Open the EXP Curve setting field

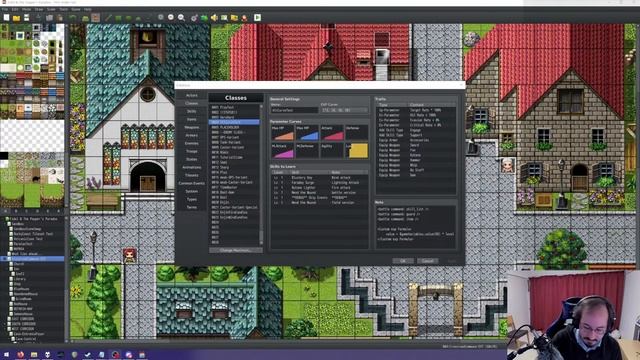tap(344, 110)
